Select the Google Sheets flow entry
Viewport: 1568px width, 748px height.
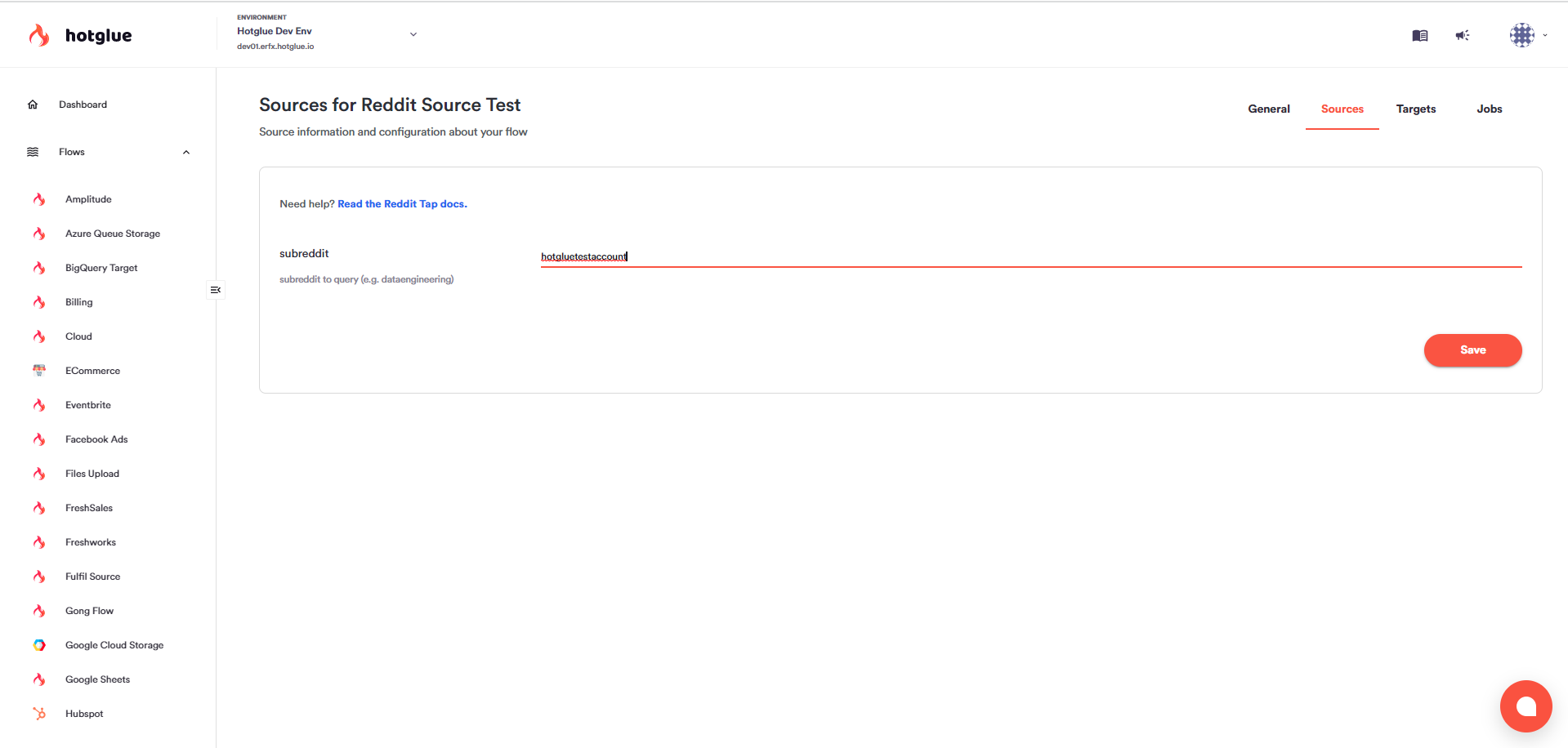97,679
